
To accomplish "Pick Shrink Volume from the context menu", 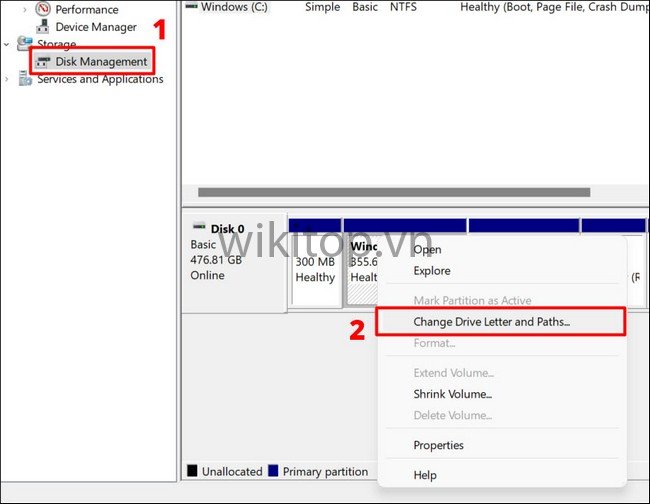I will (452, 394).
